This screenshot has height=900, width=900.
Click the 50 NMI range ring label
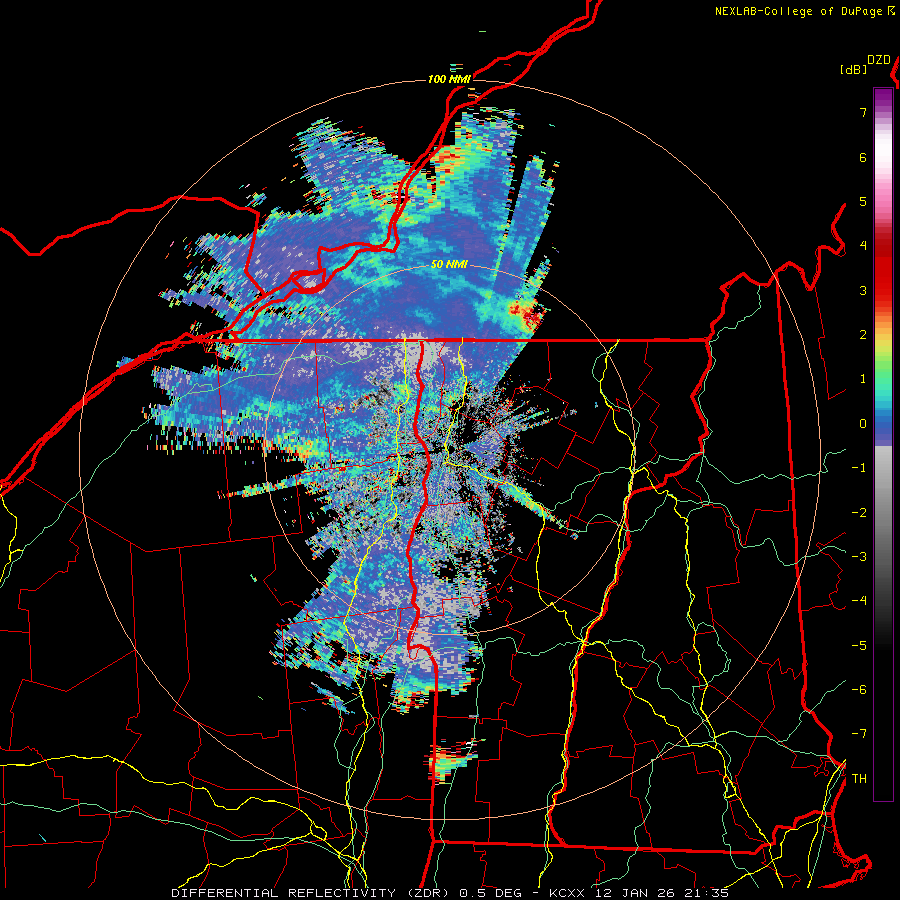(449, 264)
